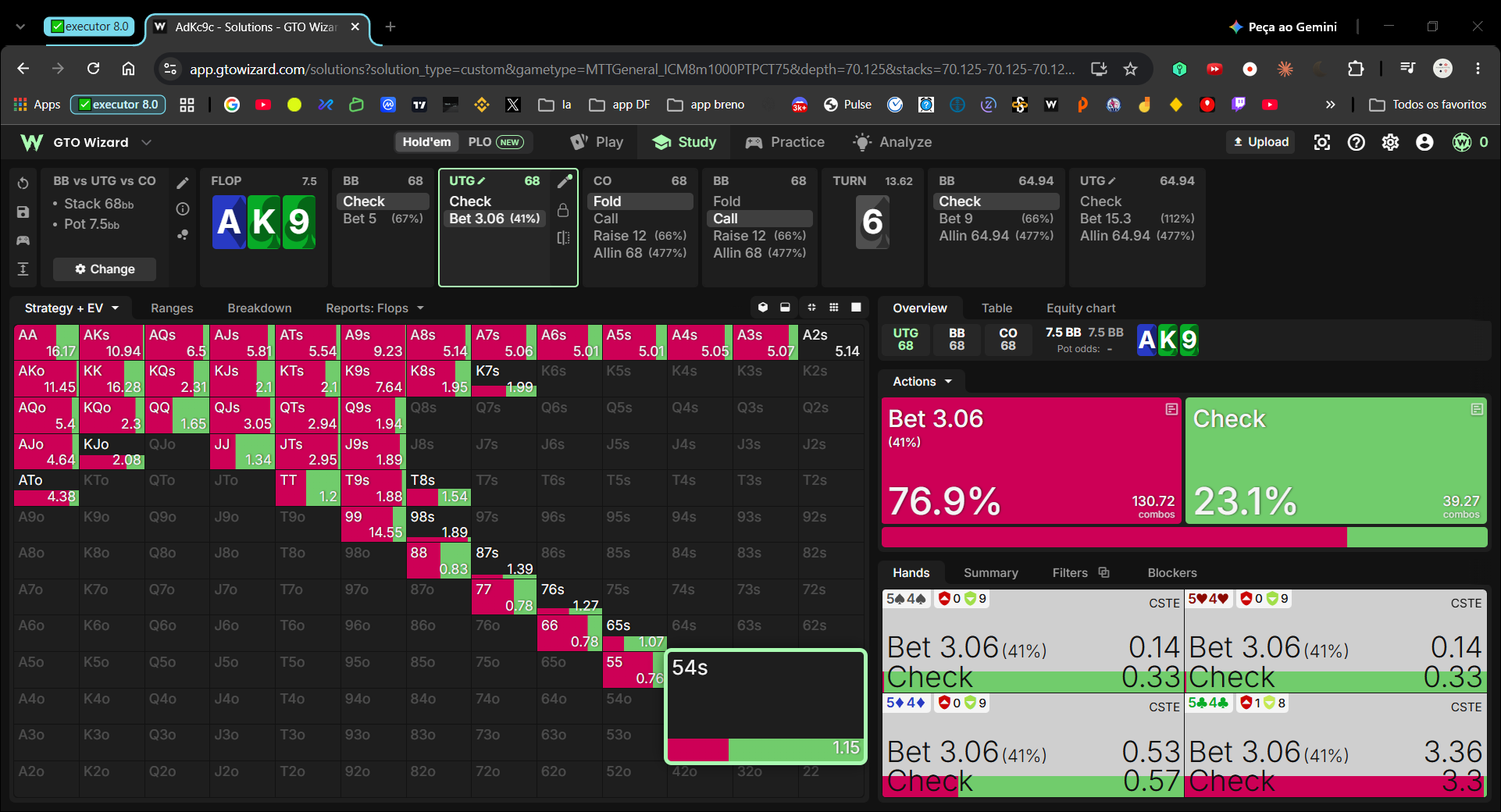Click the pencil edit icon beside BB vs UTG vs CO
The image size is (1501, 812).
pyautogui.click(x=183, y=183)
